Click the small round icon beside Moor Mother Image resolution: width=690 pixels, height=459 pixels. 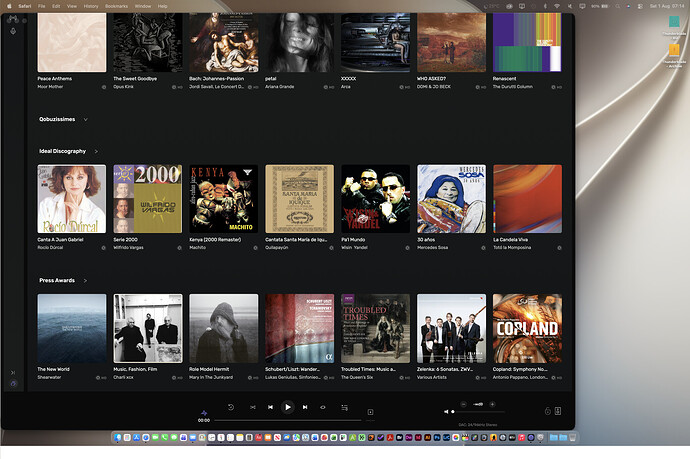click(104, 87)
